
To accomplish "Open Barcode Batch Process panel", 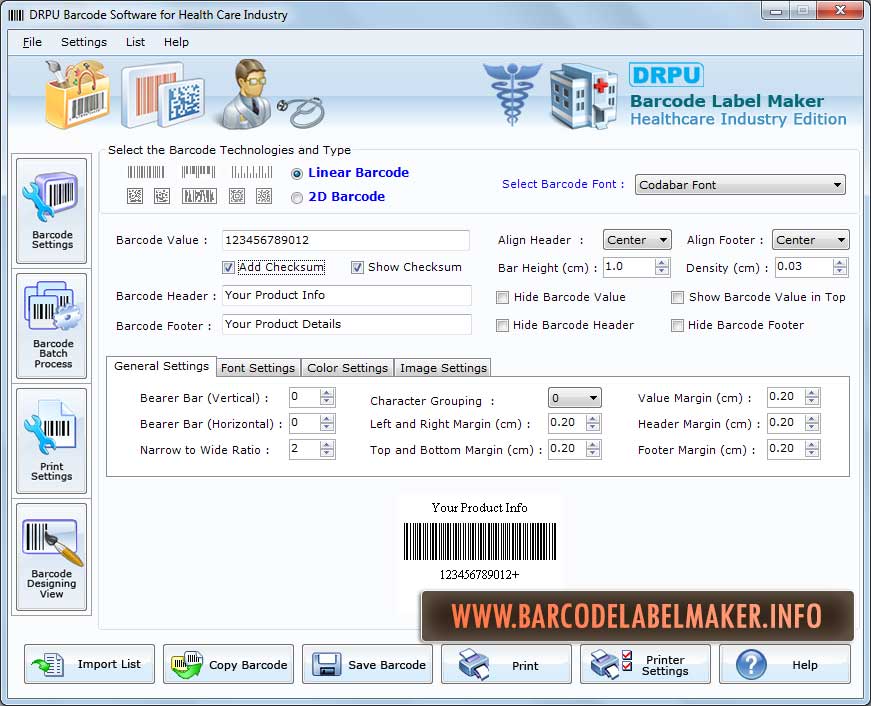I will (x=52, y=326).
